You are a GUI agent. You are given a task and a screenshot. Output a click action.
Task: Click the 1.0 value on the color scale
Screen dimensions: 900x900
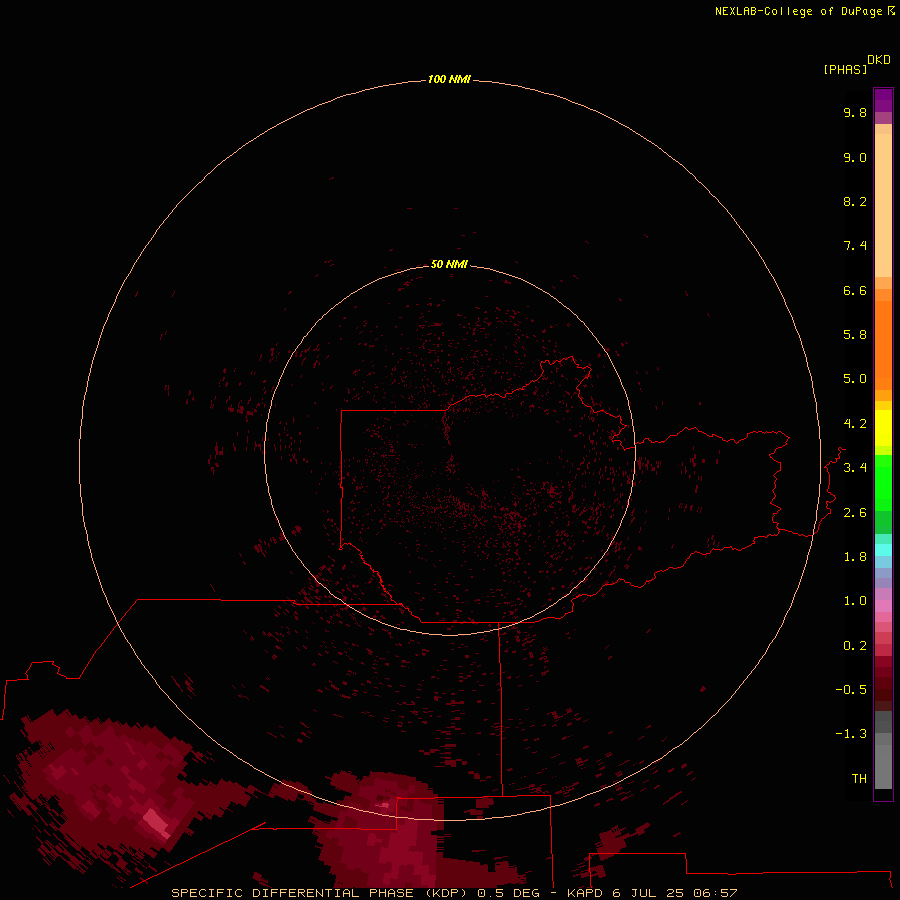tap(855, 601)
